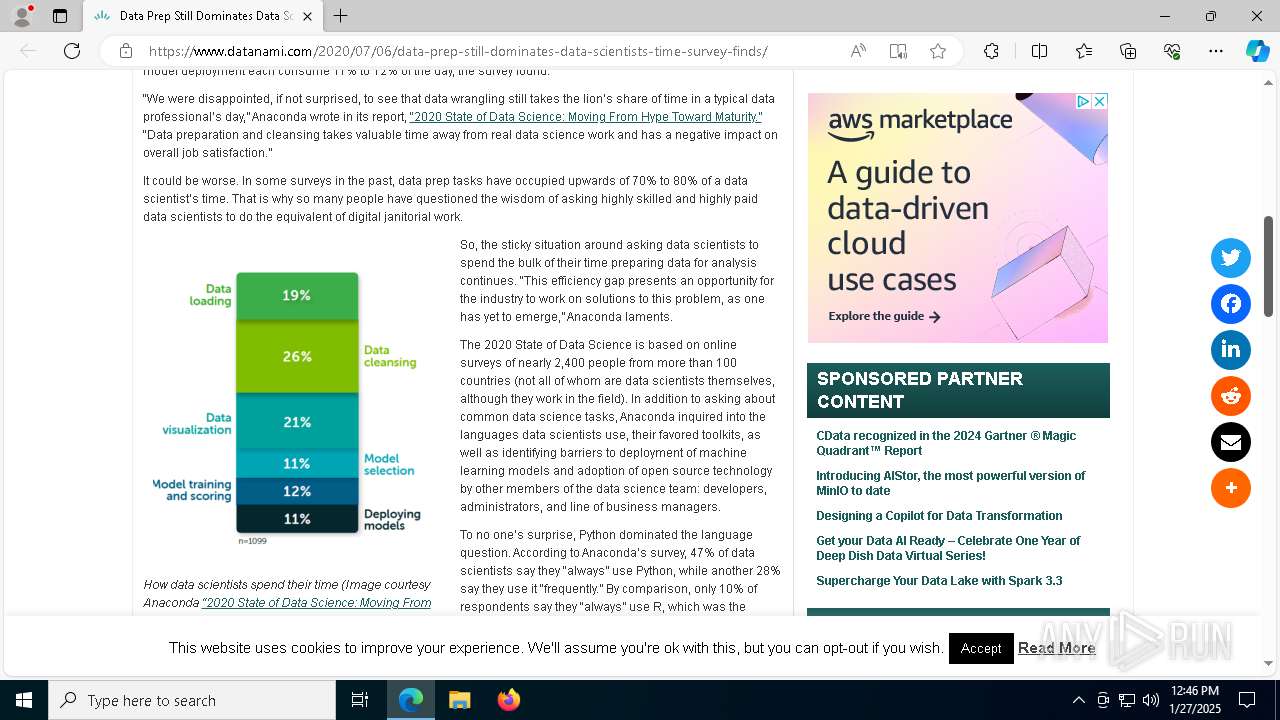Show hidden system tray icons

1078,700
